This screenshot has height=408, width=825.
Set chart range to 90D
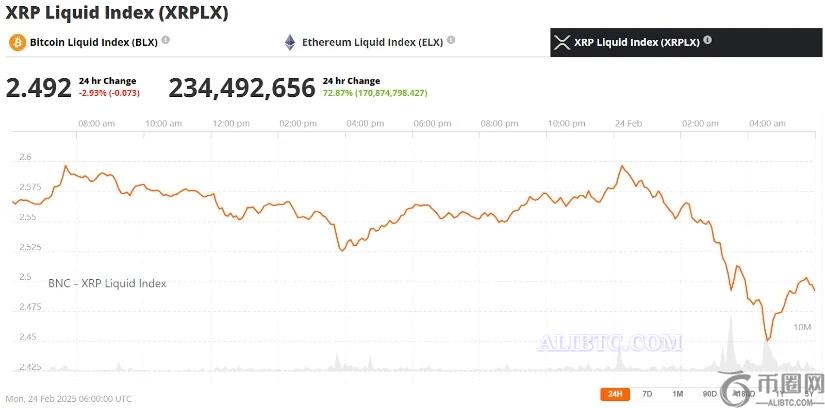coord(709,394)
